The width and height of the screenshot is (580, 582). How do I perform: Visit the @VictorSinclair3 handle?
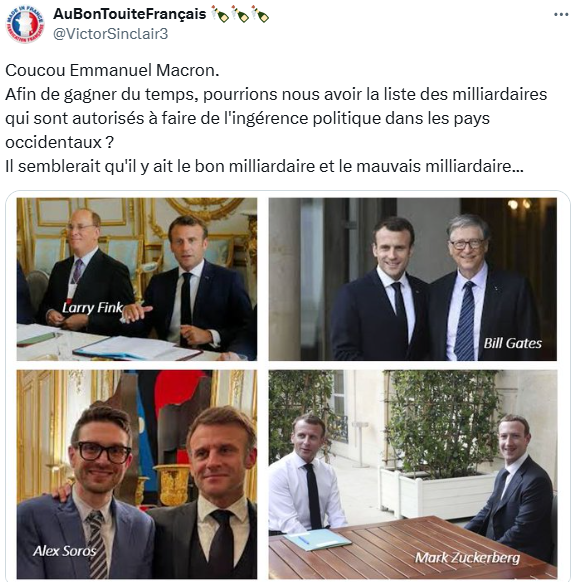point(111,34)
